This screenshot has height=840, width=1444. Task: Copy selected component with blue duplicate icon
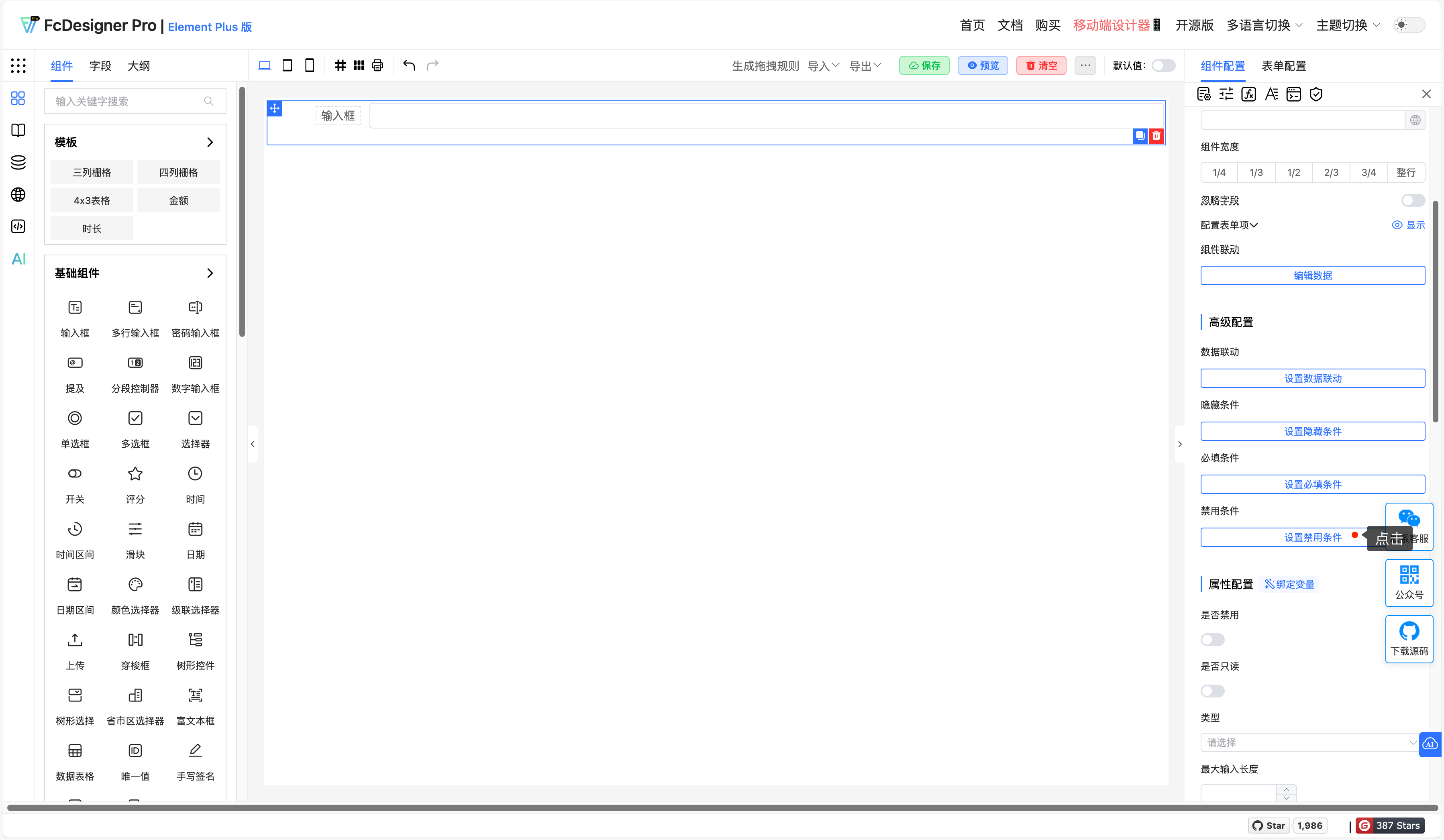click(x=1140, y=136)
